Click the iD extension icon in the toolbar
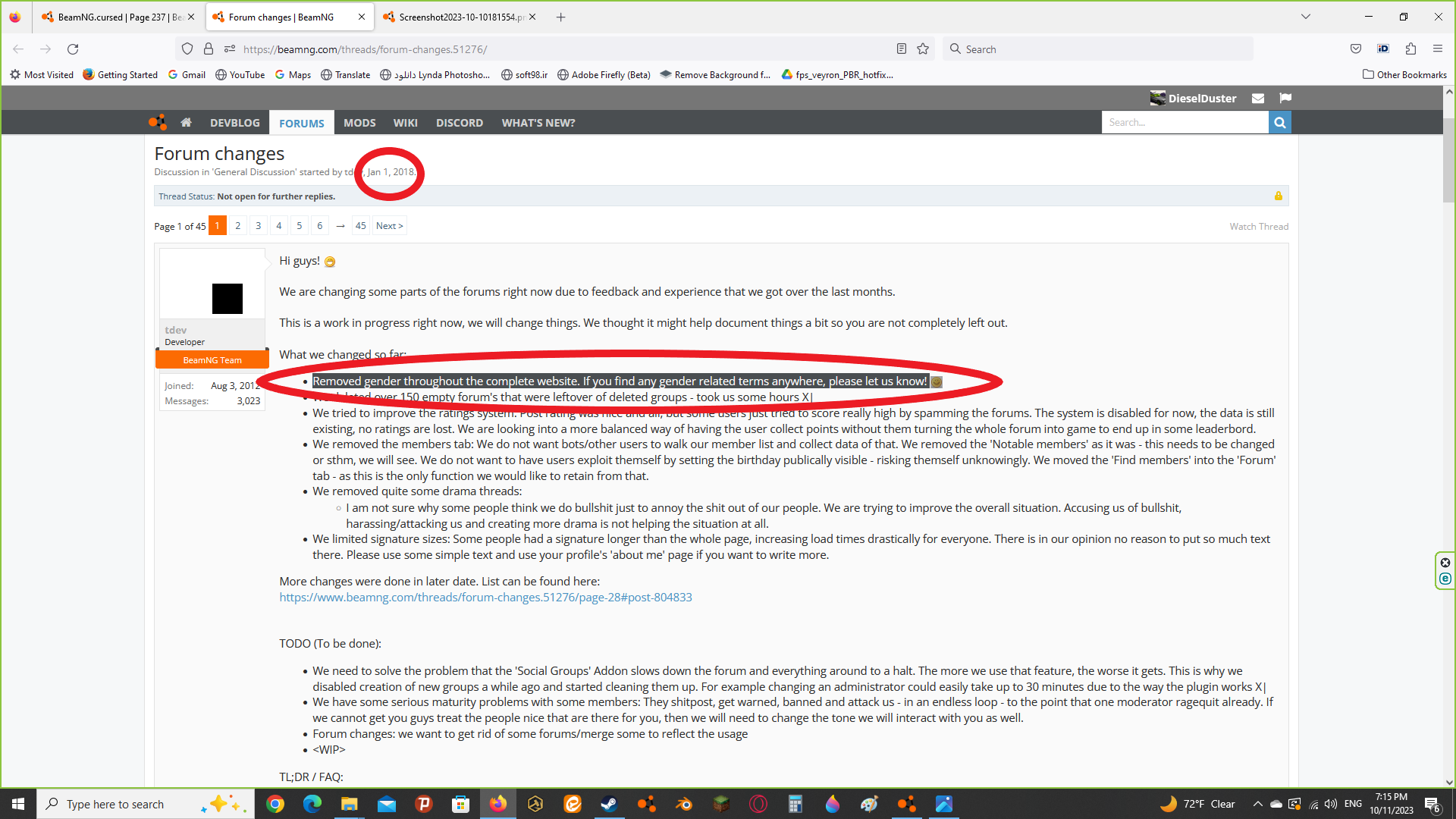 pos(1383,49)
